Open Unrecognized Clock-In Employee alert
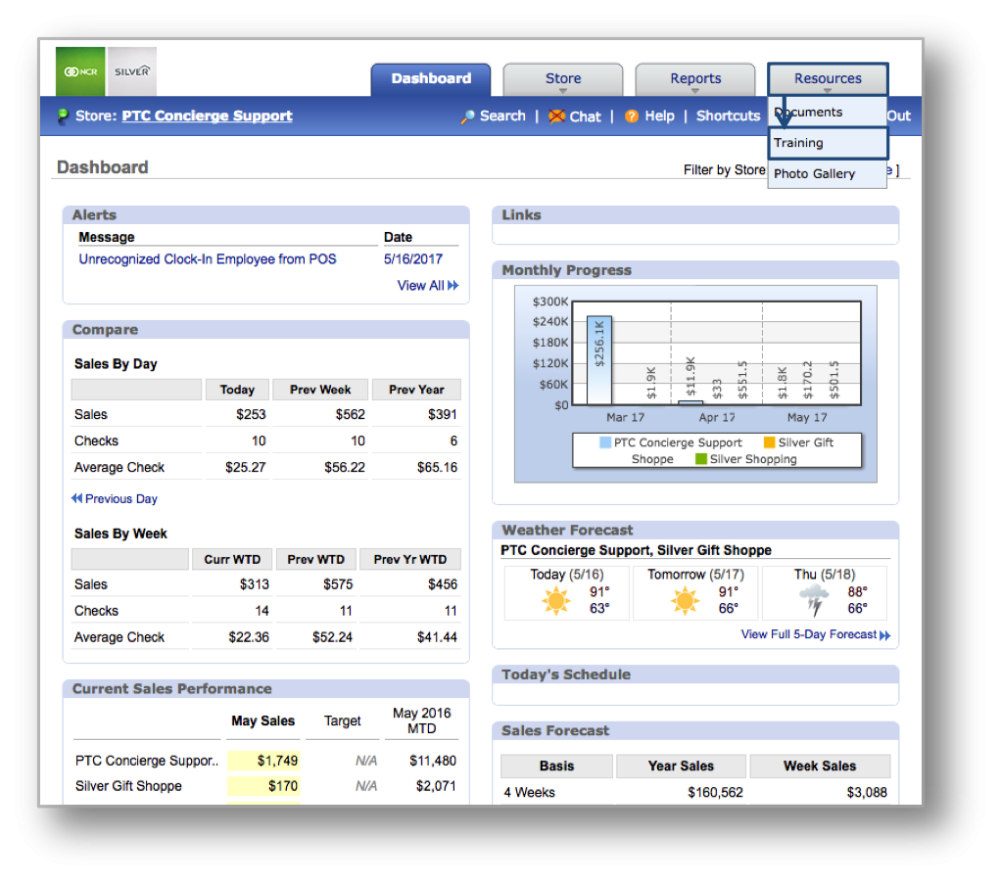The image size is (1000, 882). [x=207, y=259]
